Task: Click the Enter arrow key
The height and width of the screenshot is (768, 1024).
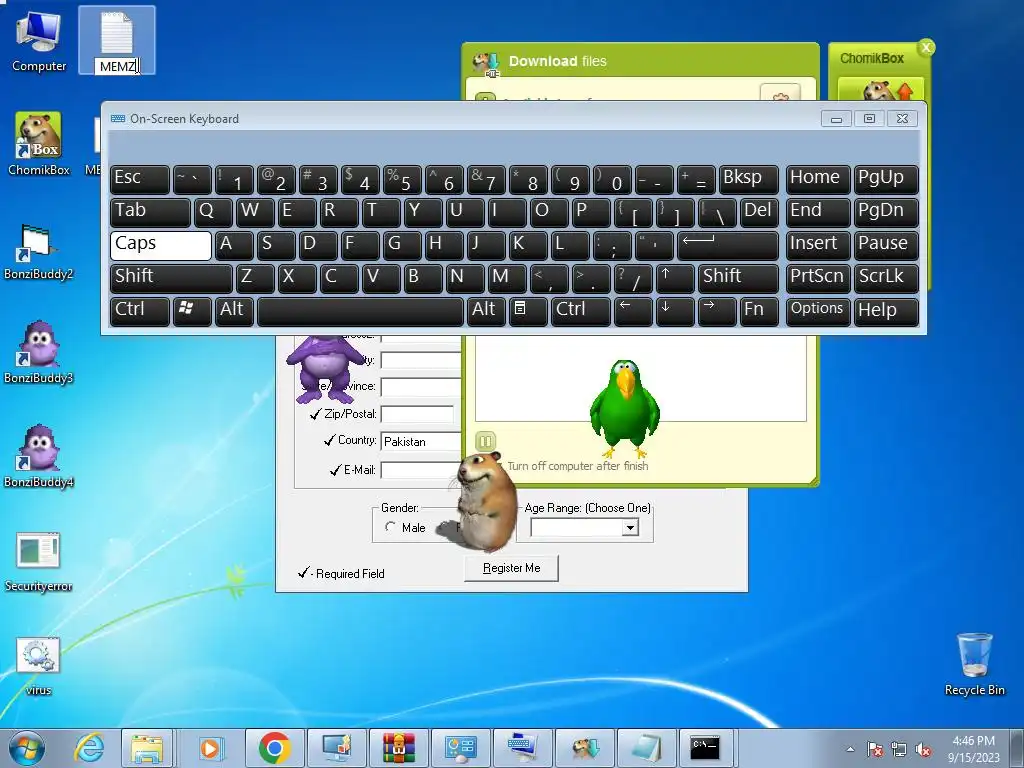Action: 728,245
